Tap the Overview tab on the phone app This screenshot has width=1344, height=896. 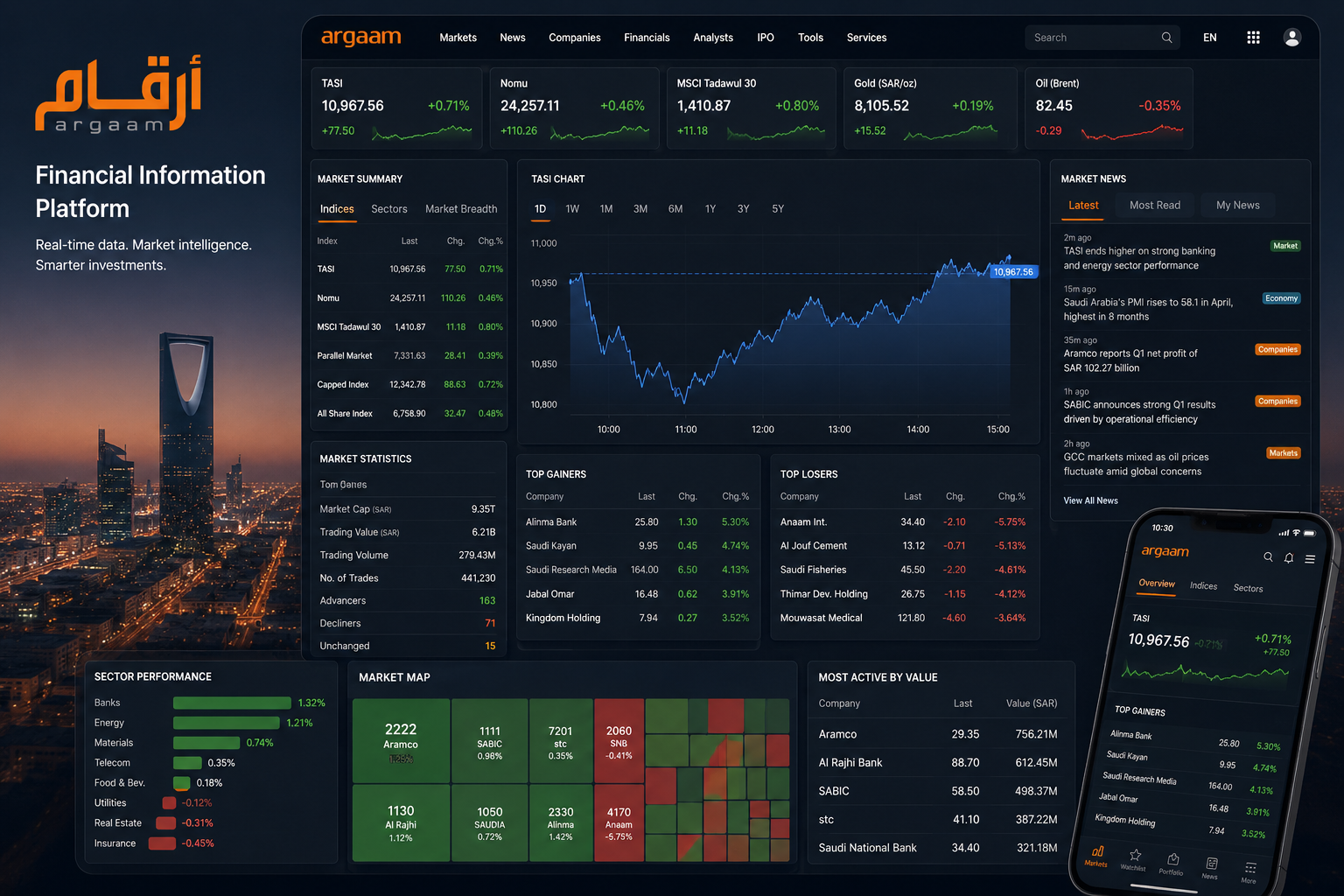click(x=1157, y=584)
